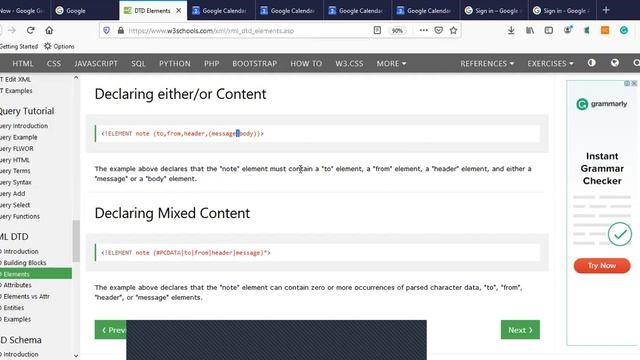Close the Grammarly ad with X icon
Screen dimensions: 640x360
coord(634,83)
